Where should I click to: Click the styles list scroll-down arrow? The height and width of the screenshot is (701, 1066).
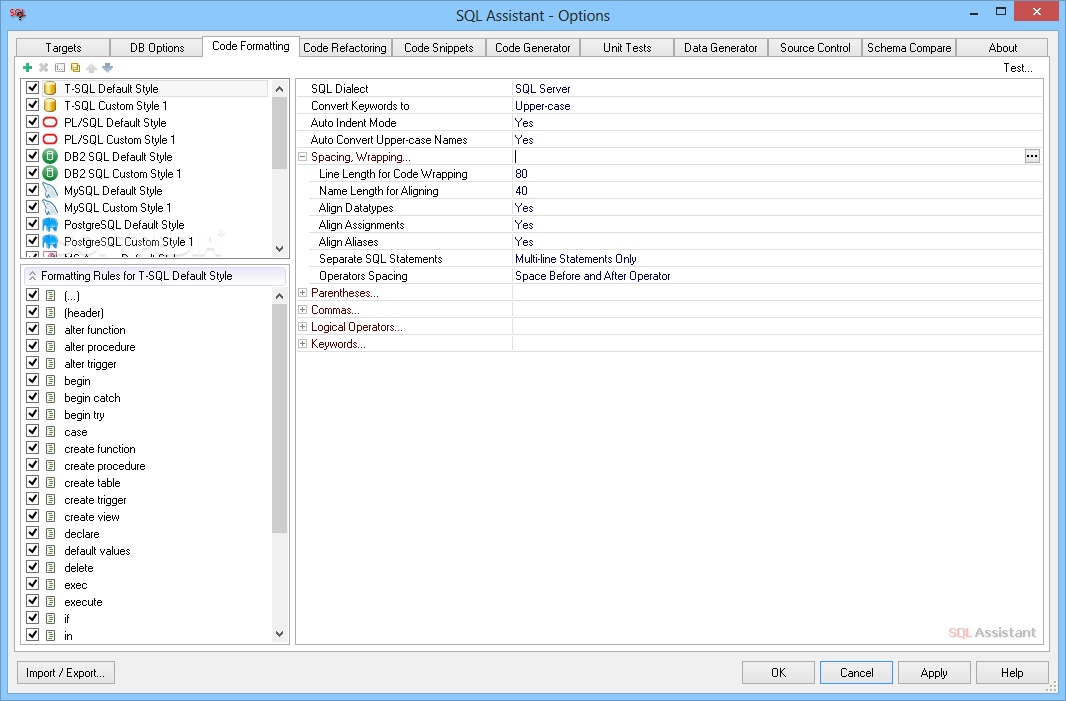pos(279,249)
